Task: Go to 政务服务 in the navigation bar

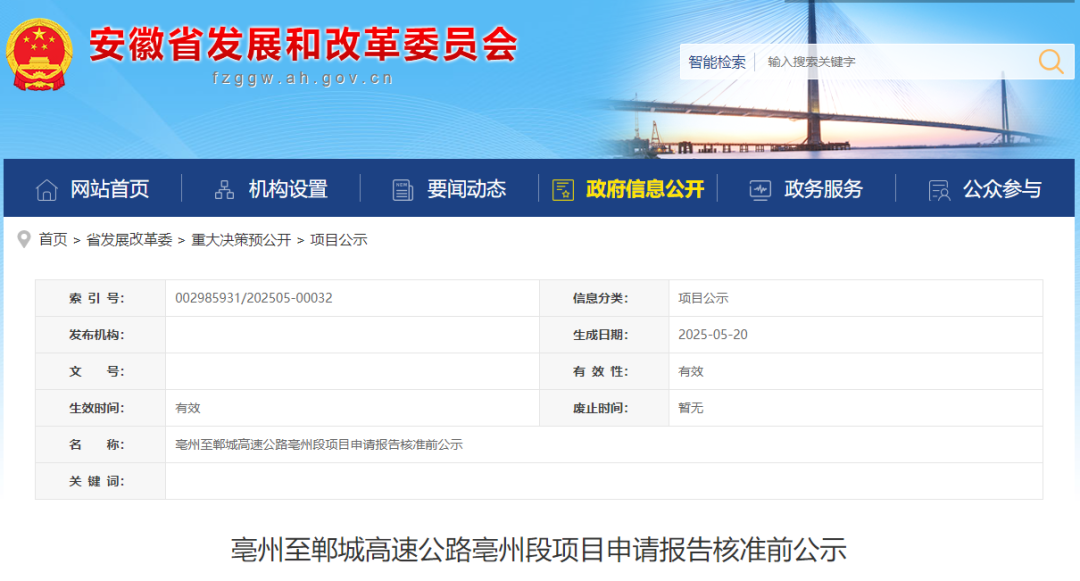Action: pos(823,189)
